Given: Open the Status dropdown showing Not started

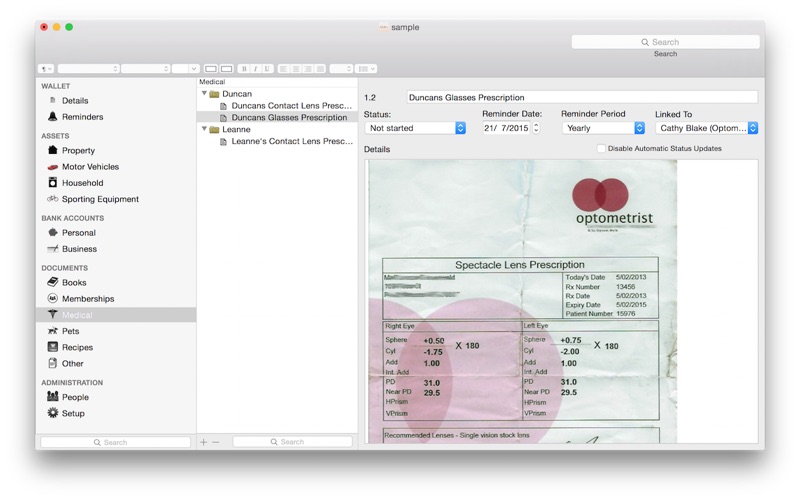Looking at the screenshot, I should coord(415,128).
